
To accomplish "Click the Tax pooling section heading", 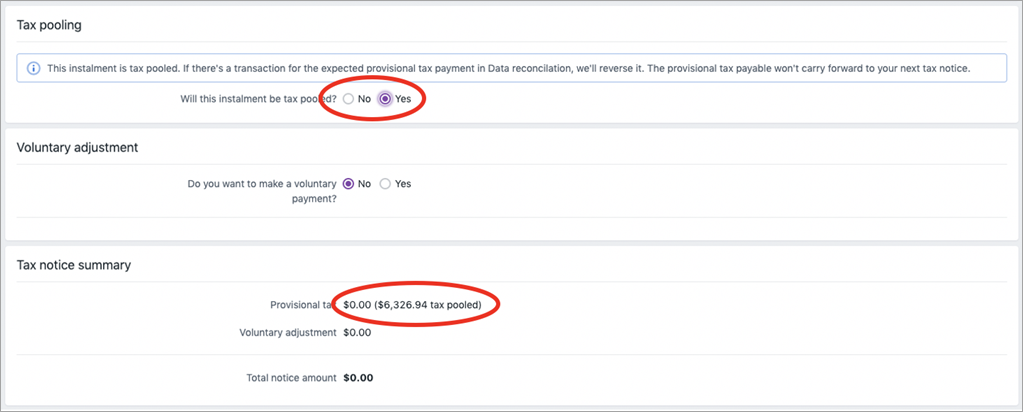I will point(48,25).
